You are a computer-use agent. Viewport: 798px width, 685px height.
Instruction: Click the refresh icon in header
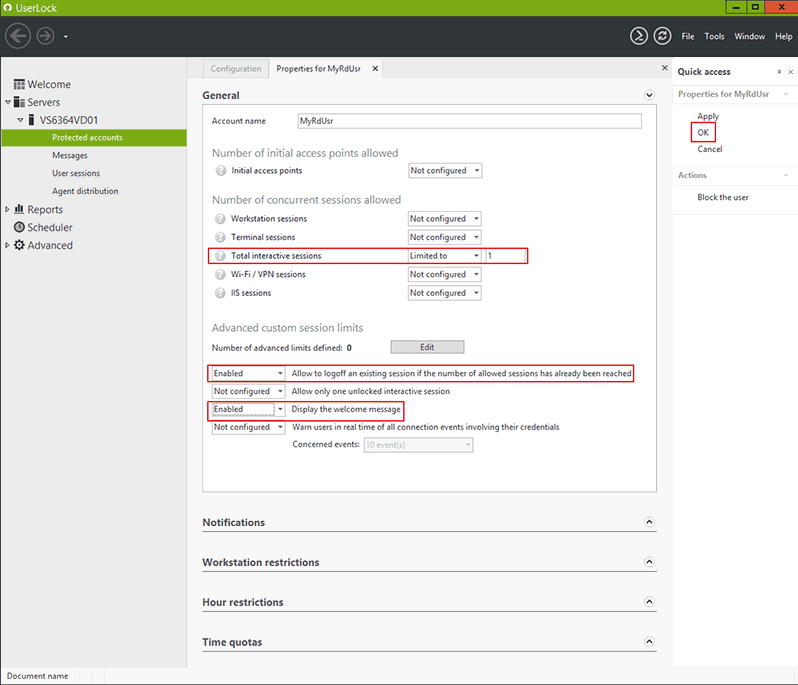pyautogui.click(x=662, y=36)
